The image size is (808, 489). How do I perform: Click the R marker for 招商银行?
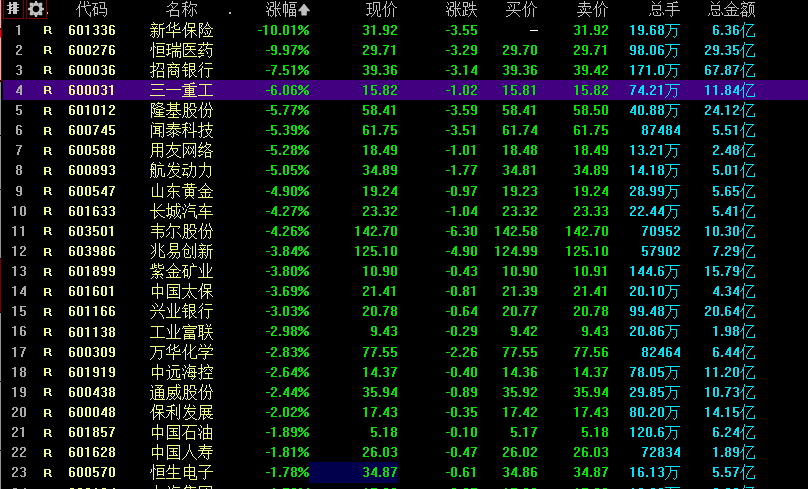48,71
